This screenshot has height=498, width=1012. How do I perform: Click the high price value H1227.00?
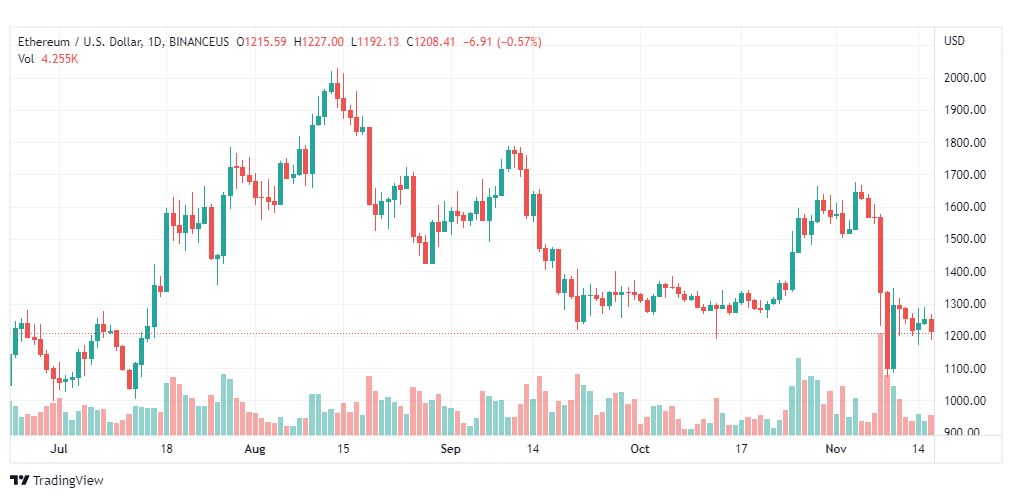click(318, 41)
